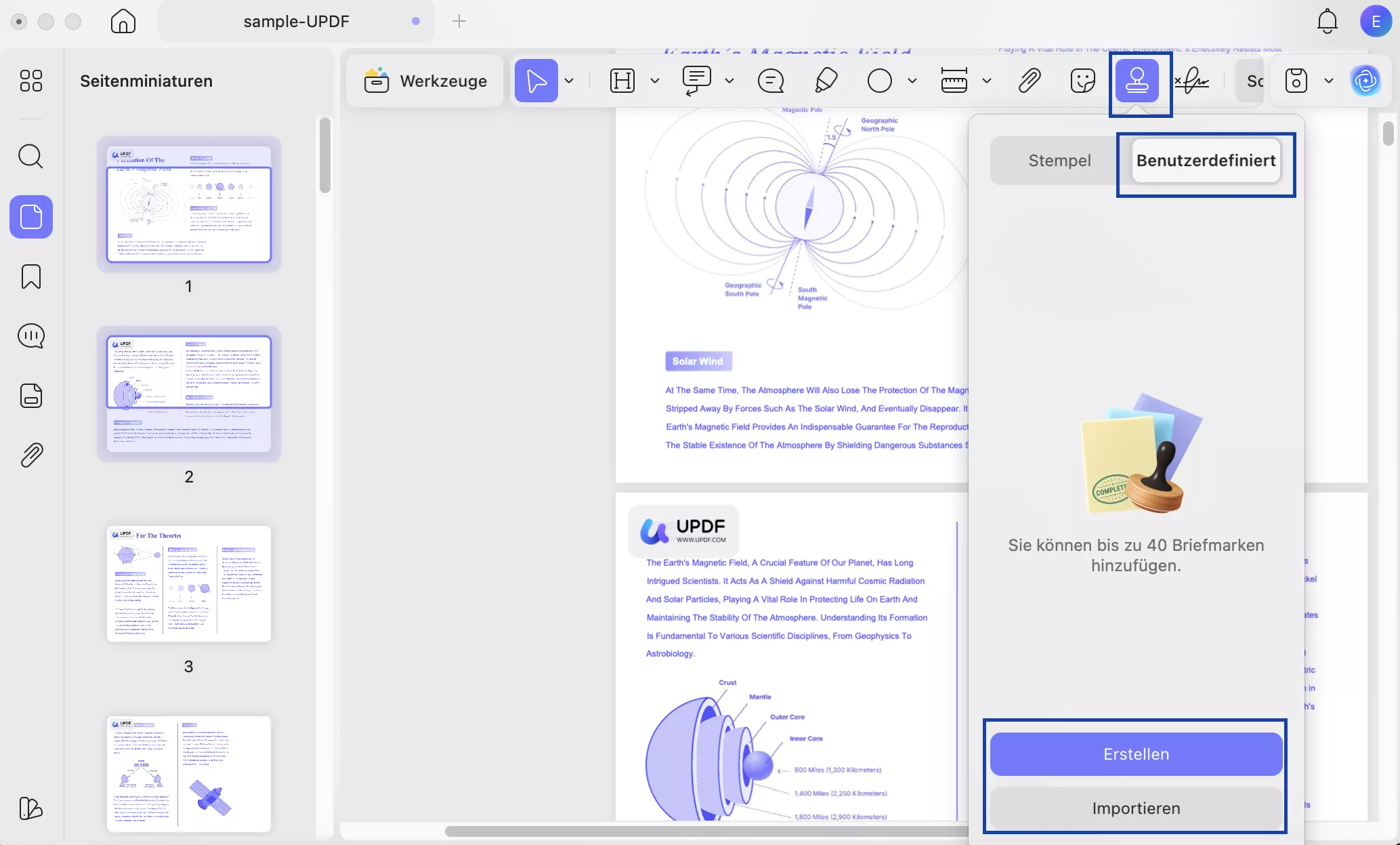Image resolution: width=1400 pixels, height=845 pixels.
Task: Expand the selection tool dropdown
Action: (x=569, y=81)
